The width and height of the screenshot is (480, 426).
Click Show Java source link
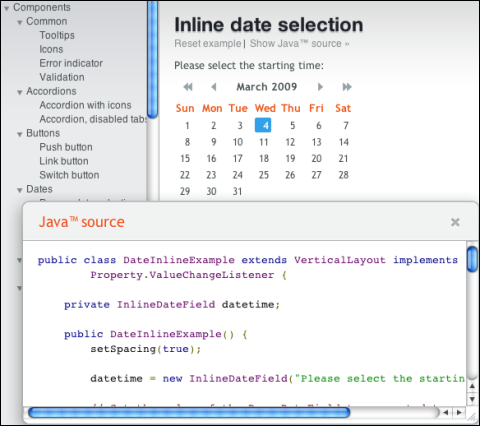299,44
